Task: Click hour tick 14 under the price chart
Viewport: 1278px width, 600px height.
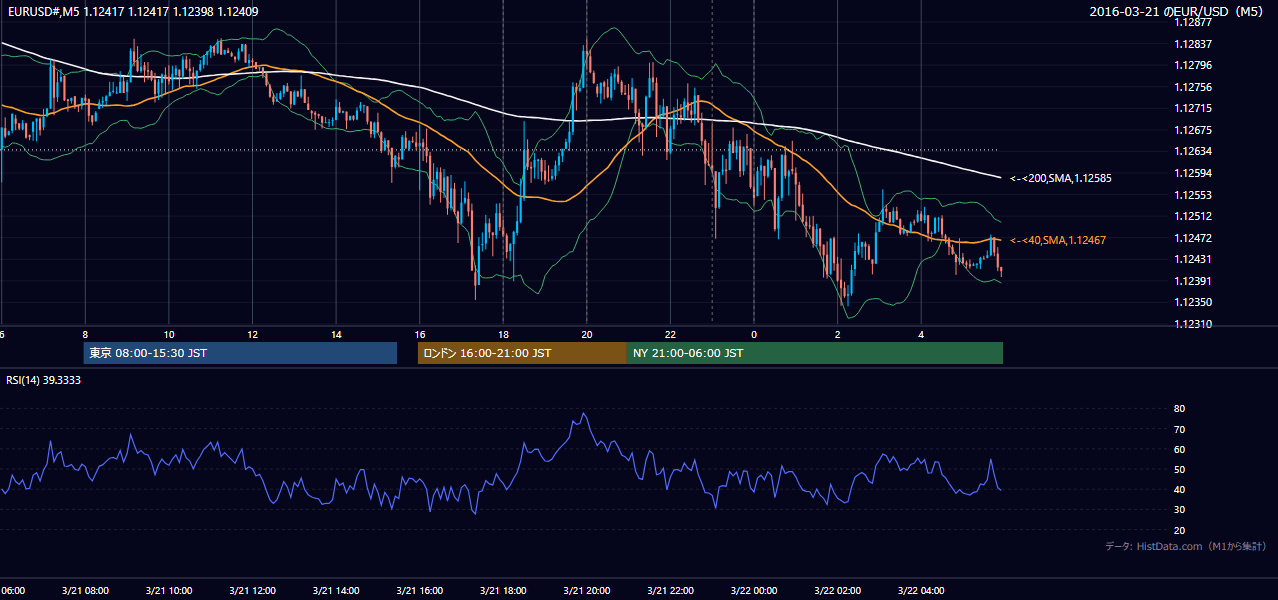Action: [x=336, y=334]
